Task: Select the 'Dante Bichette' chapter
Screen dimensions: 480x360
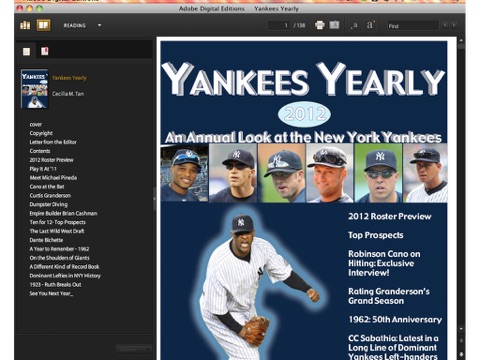Action: [46, 240]
